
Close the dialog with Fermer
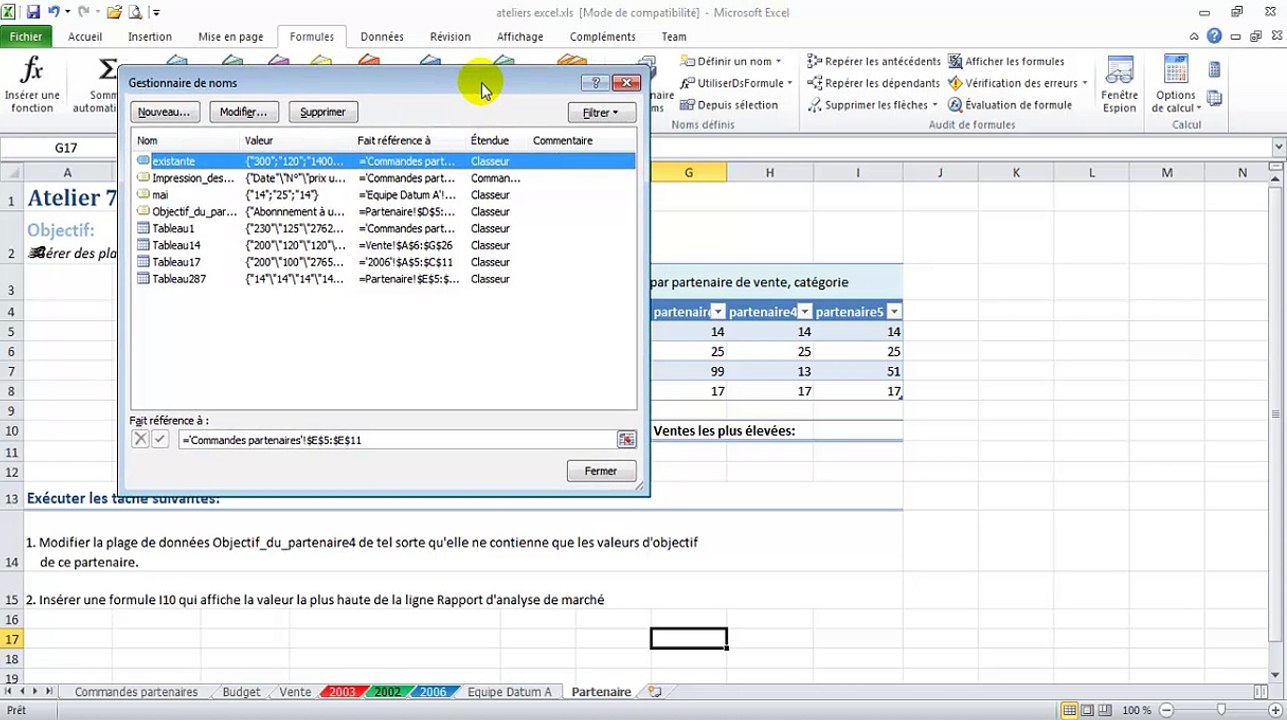601,471
